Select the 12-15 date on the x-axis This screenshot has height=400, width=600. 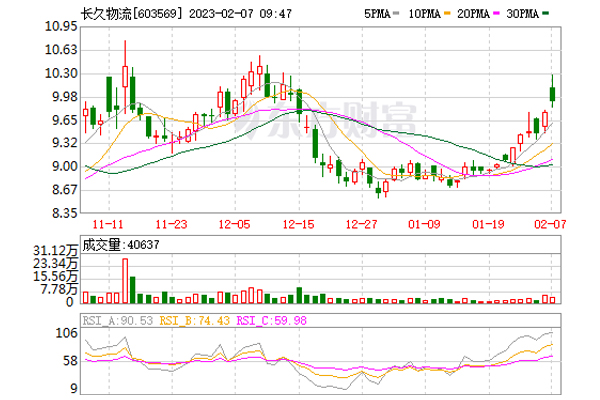pyautogui.click(x=298, y=225)
